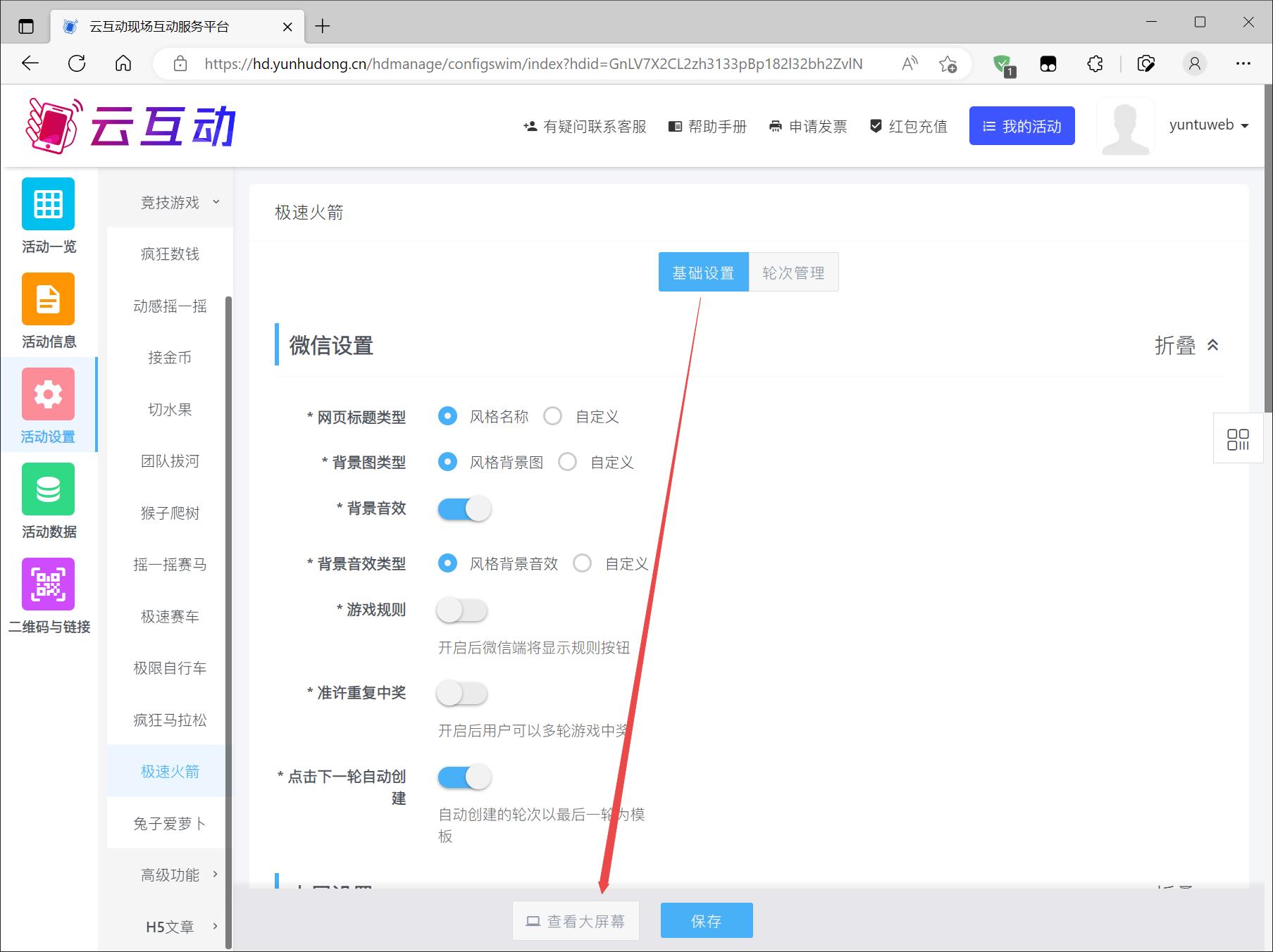Open 猴子爬树 game settings

(170, 513)
